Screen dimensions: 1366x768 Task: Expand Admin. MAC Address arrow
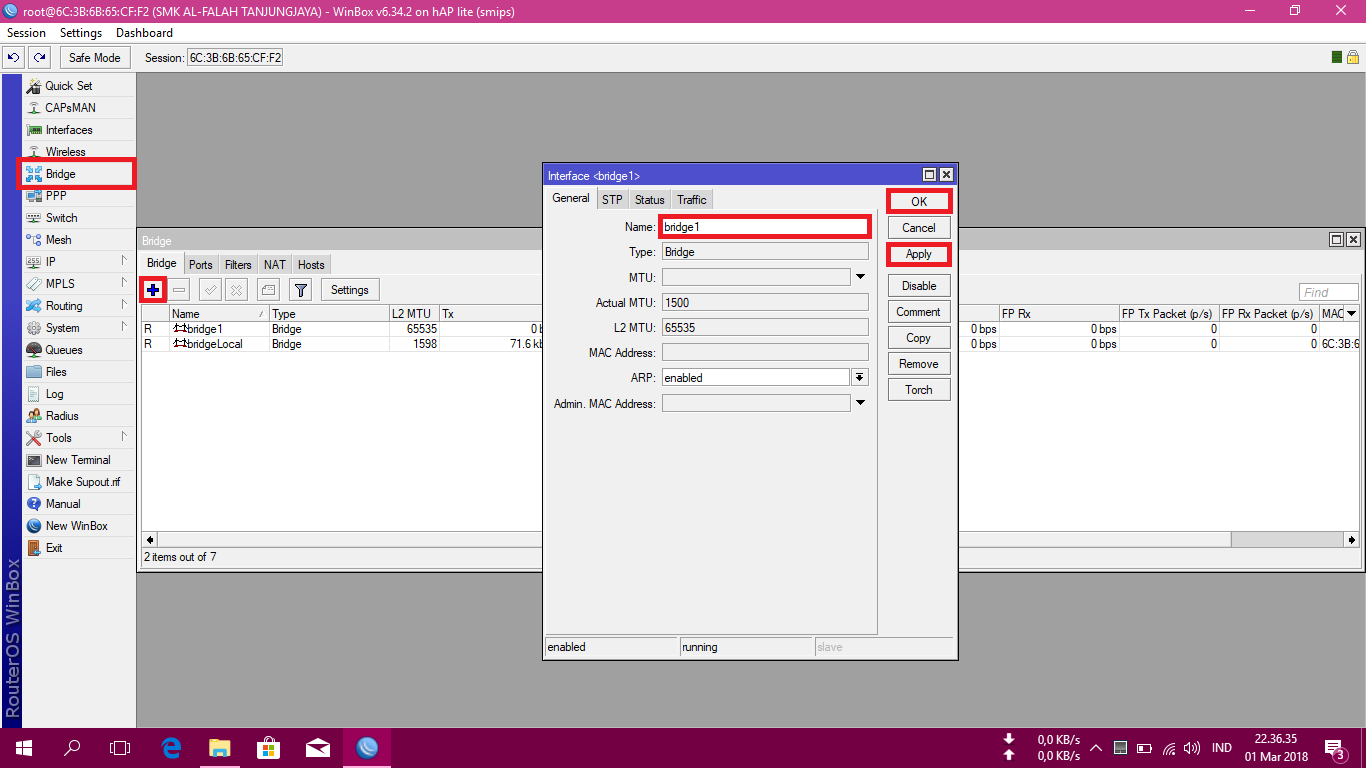860,404
